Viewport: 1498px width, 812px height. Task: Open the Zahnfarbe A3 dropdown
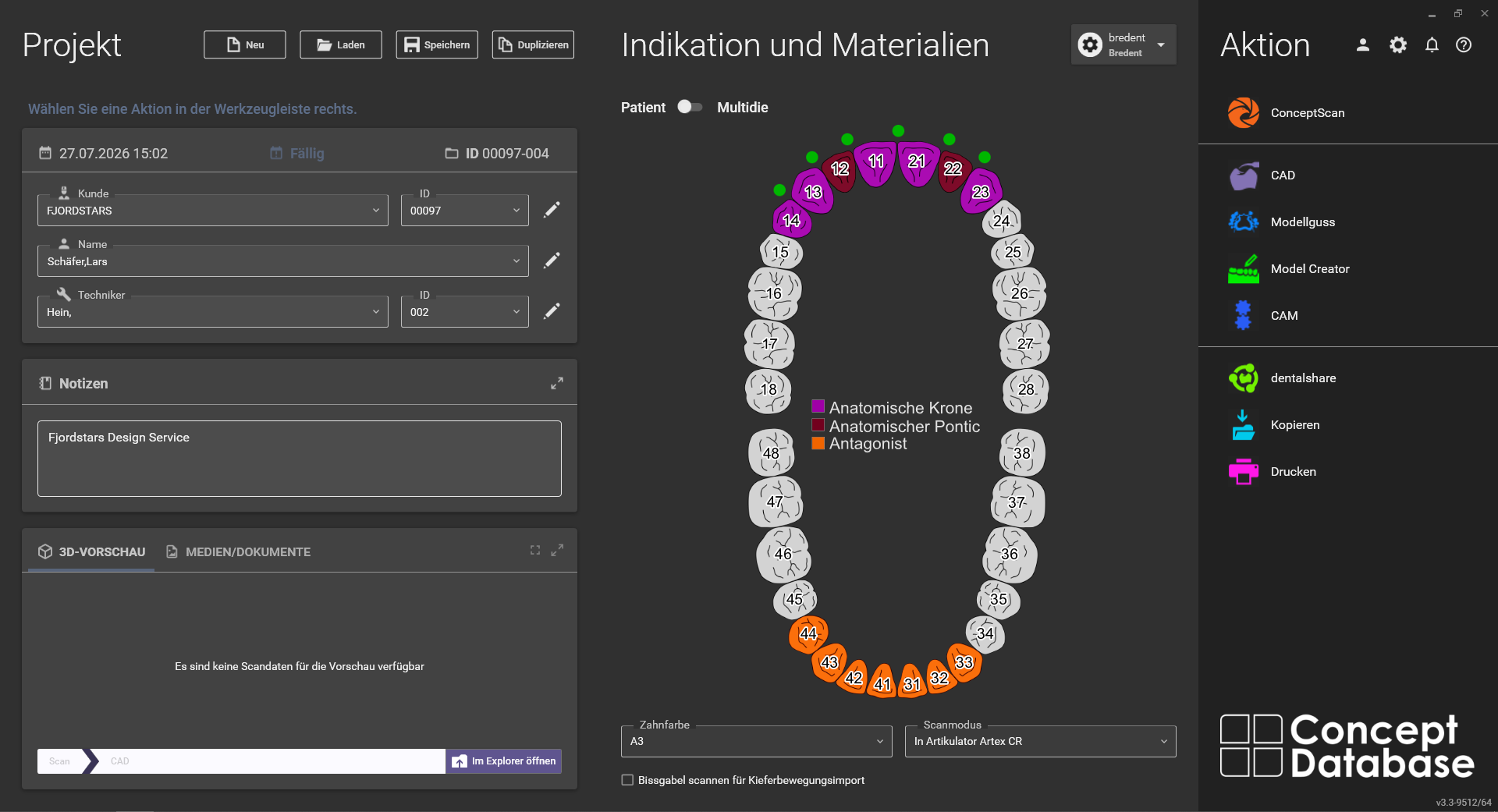757,741
